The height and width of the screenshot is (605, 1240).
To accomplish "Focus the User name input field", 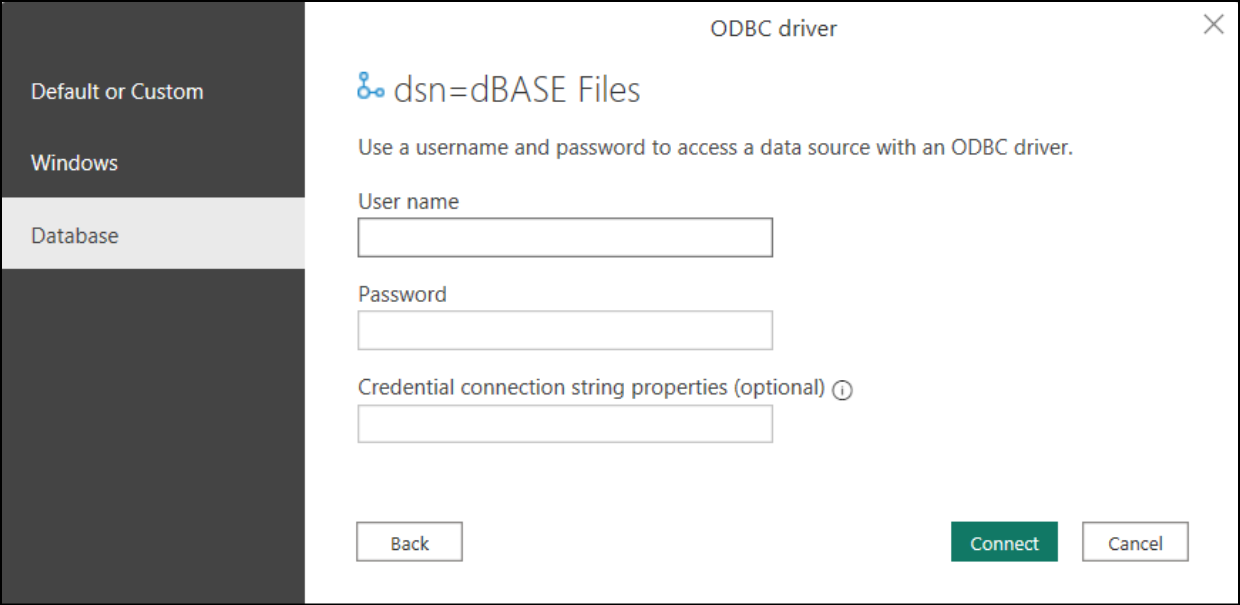I will pyautogui.click(x=565, y=238).
